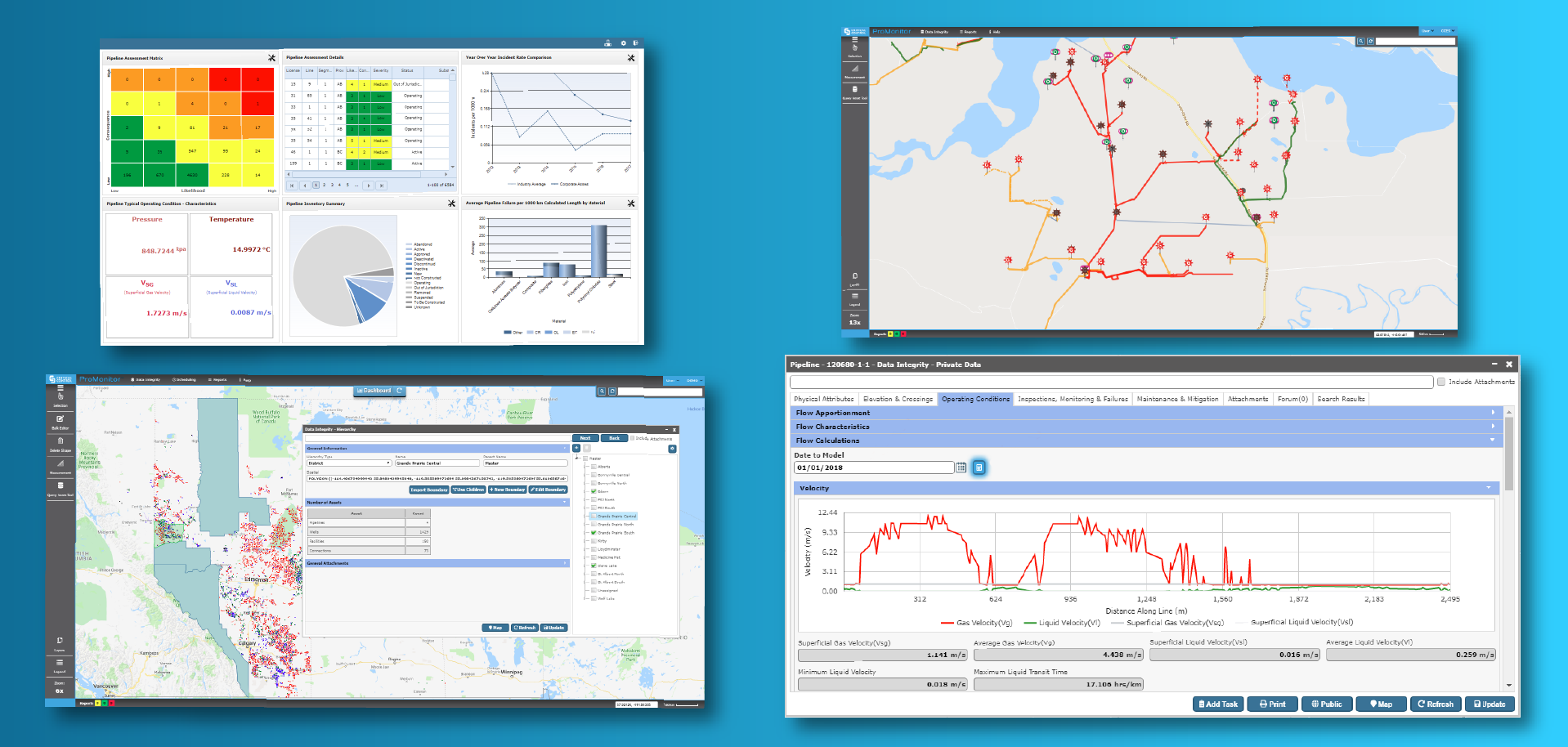Open User dropdown in lower-left map window header
1568x747 pixels.
pyautogui.click(x=671, y=380)
